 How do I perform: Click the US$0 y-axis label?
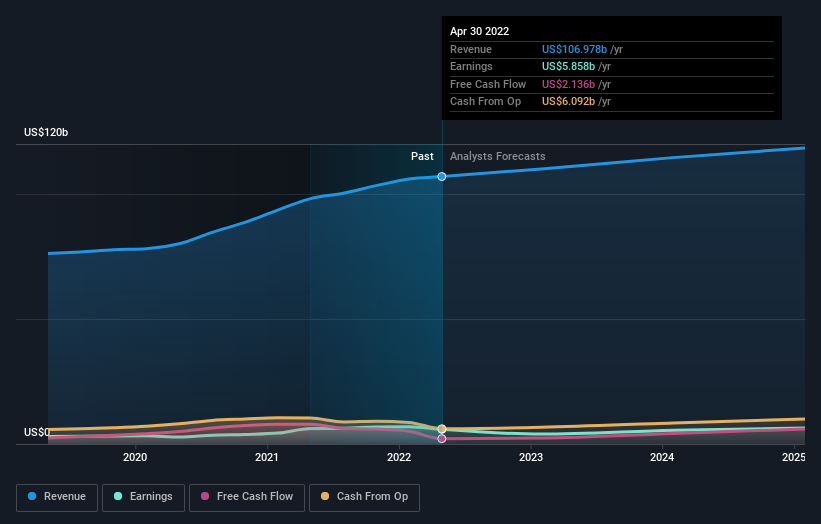37,432
